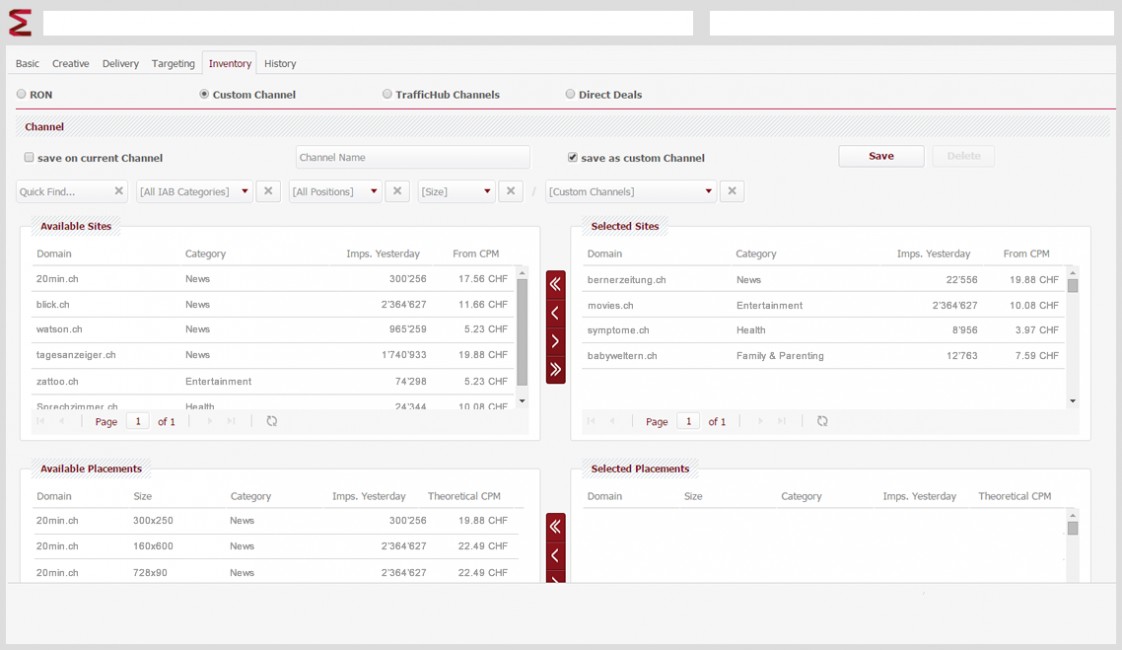Go to next page of Selected Sites

(760, 421)
